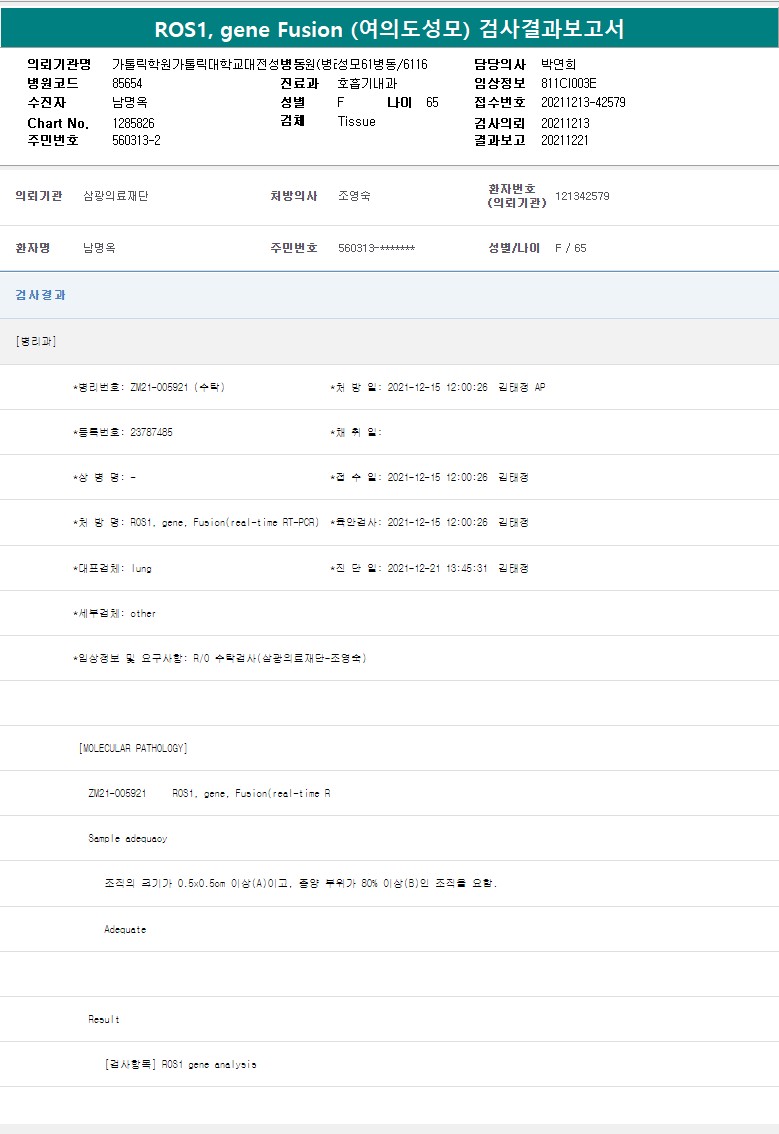Viewport: 779px width, 1134px height.
Task: Select the Adequate sample result text
Action: tap(125, 929)
